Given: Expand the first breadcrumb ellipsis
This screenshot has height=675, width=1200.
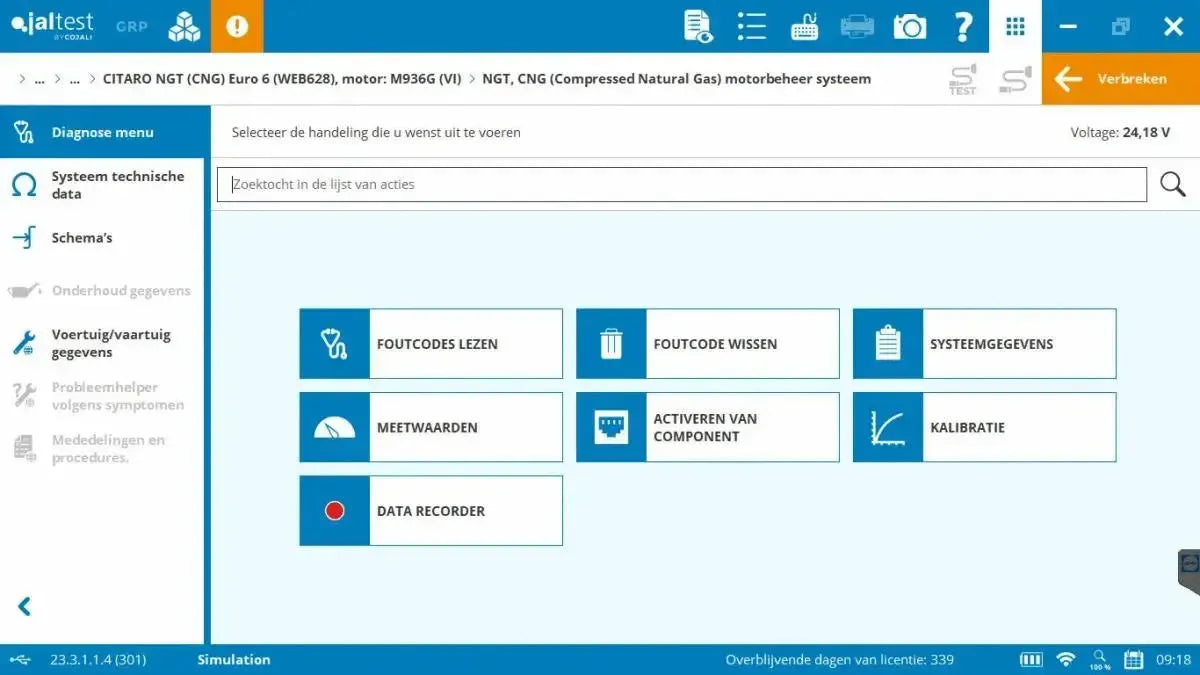Looking at the screenshot, I should [x=39, y=79].
